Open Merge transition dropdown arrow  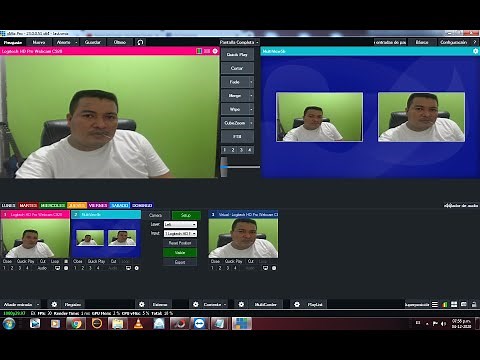coord(251,96)
